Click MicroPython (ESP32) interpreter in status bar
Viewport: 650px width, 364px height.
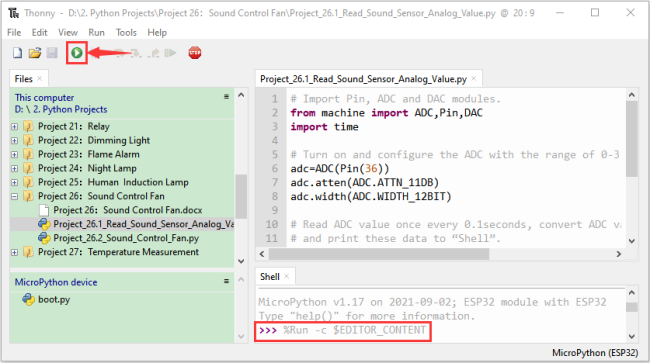(x=595, y=353)
